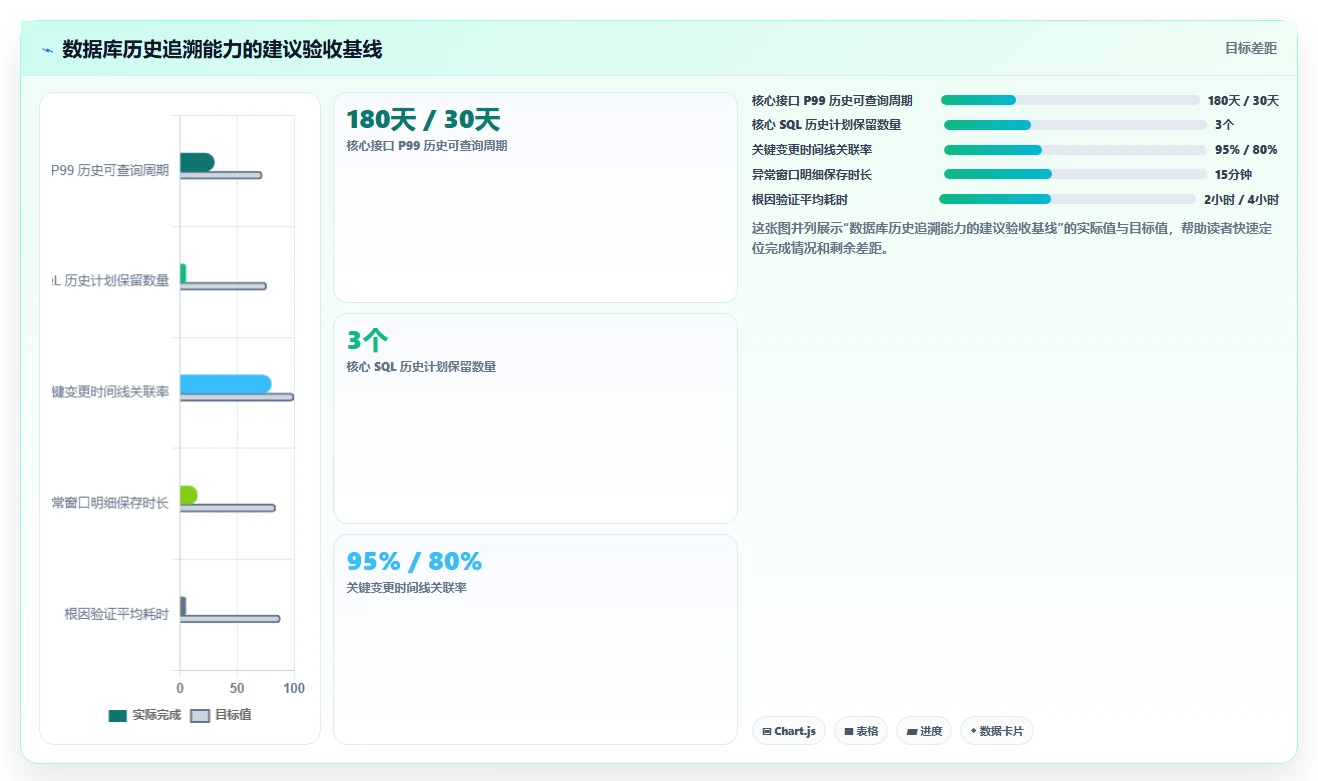Image resolution: width=1318 pixels, height=781 pixels.
Task: Click the blue actual bar for 变更时间线关联率
Action: pos(226,384)
